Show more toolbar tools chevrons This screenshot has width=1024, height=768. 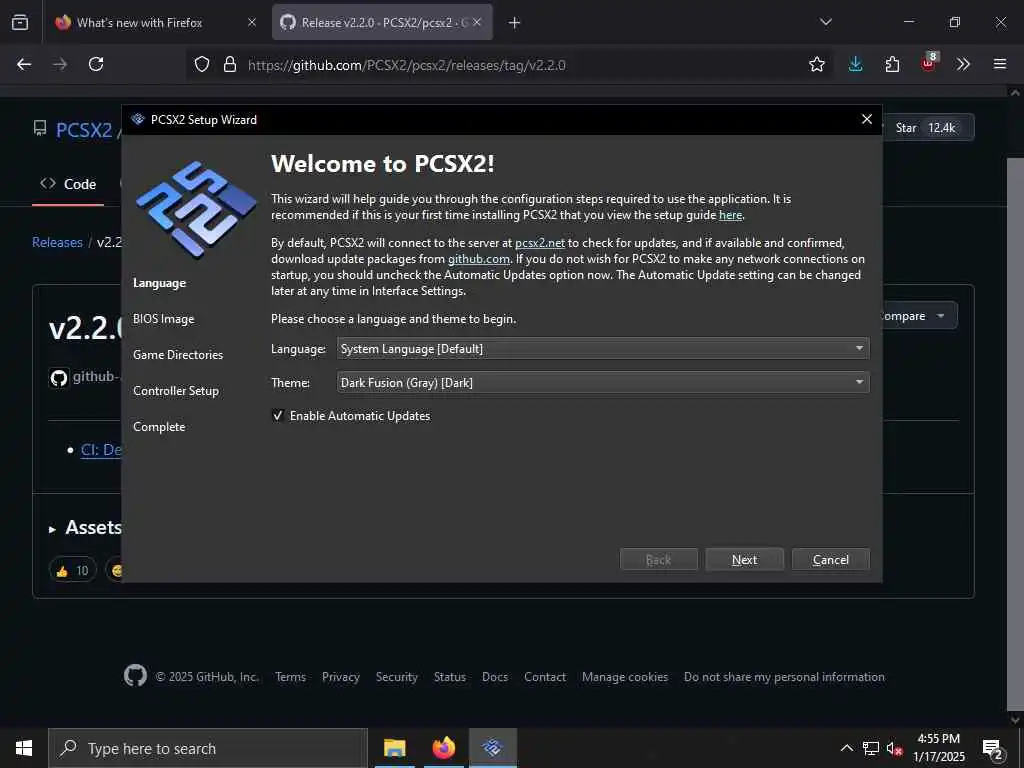[963, 64]
